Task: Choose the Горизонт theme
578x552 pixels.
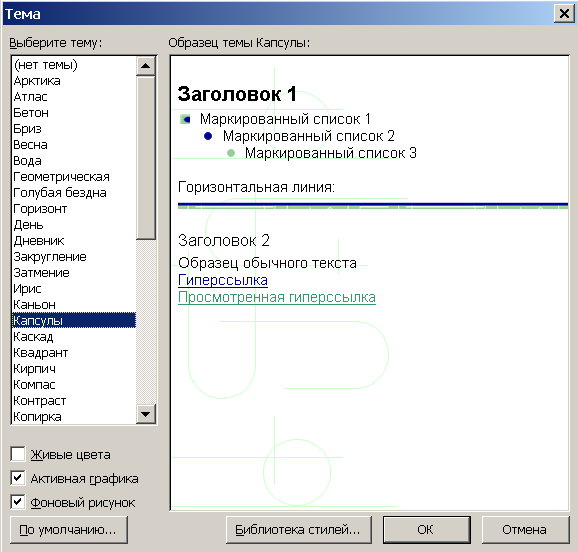Action: (74, 209)
